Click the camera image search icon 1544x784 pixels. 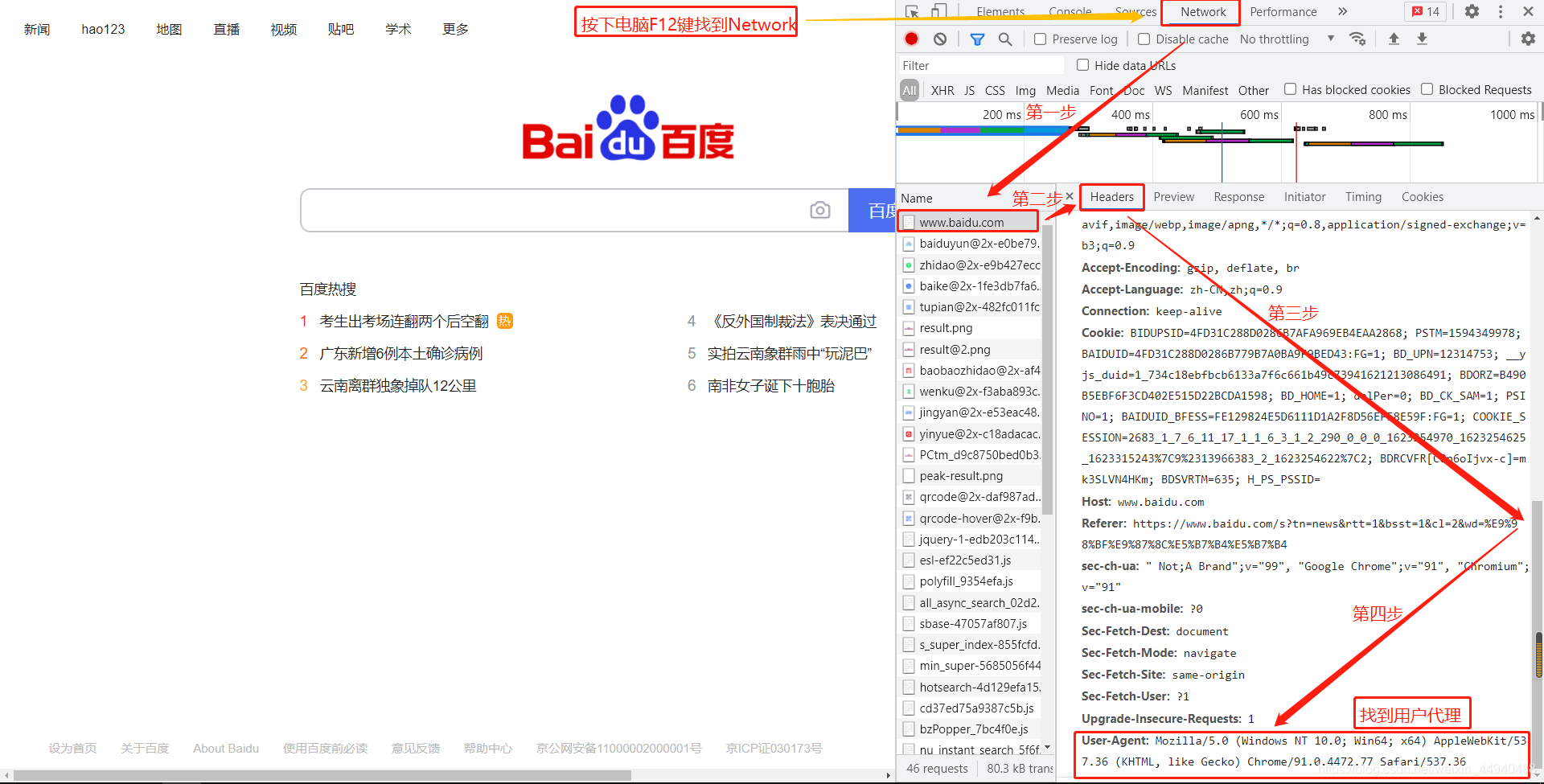(x=820, y=210)
